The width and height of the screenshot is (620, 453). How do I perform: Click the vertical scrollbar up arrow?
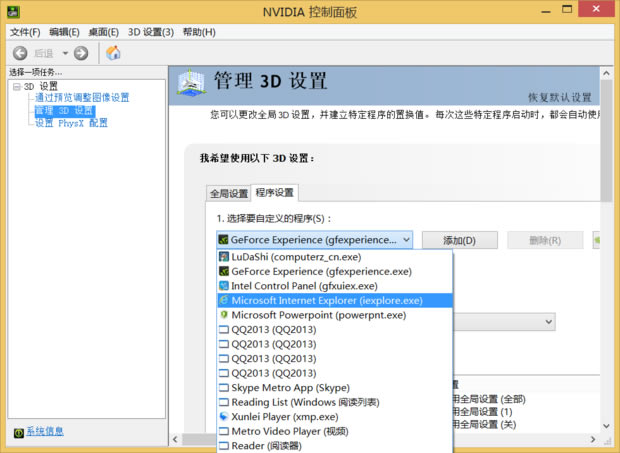click(x=606, y=73)
